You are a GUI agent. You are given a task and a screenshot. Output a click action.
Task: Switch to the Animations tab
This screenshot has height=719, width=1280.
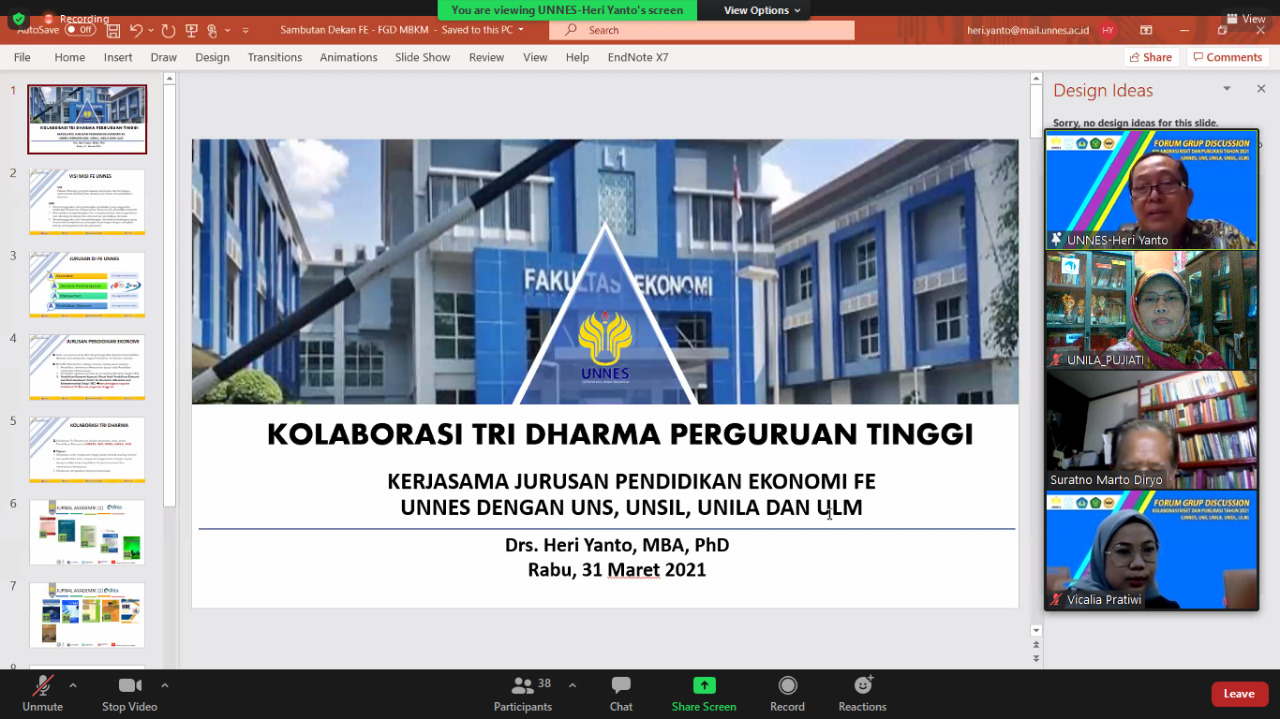point(349,57)
